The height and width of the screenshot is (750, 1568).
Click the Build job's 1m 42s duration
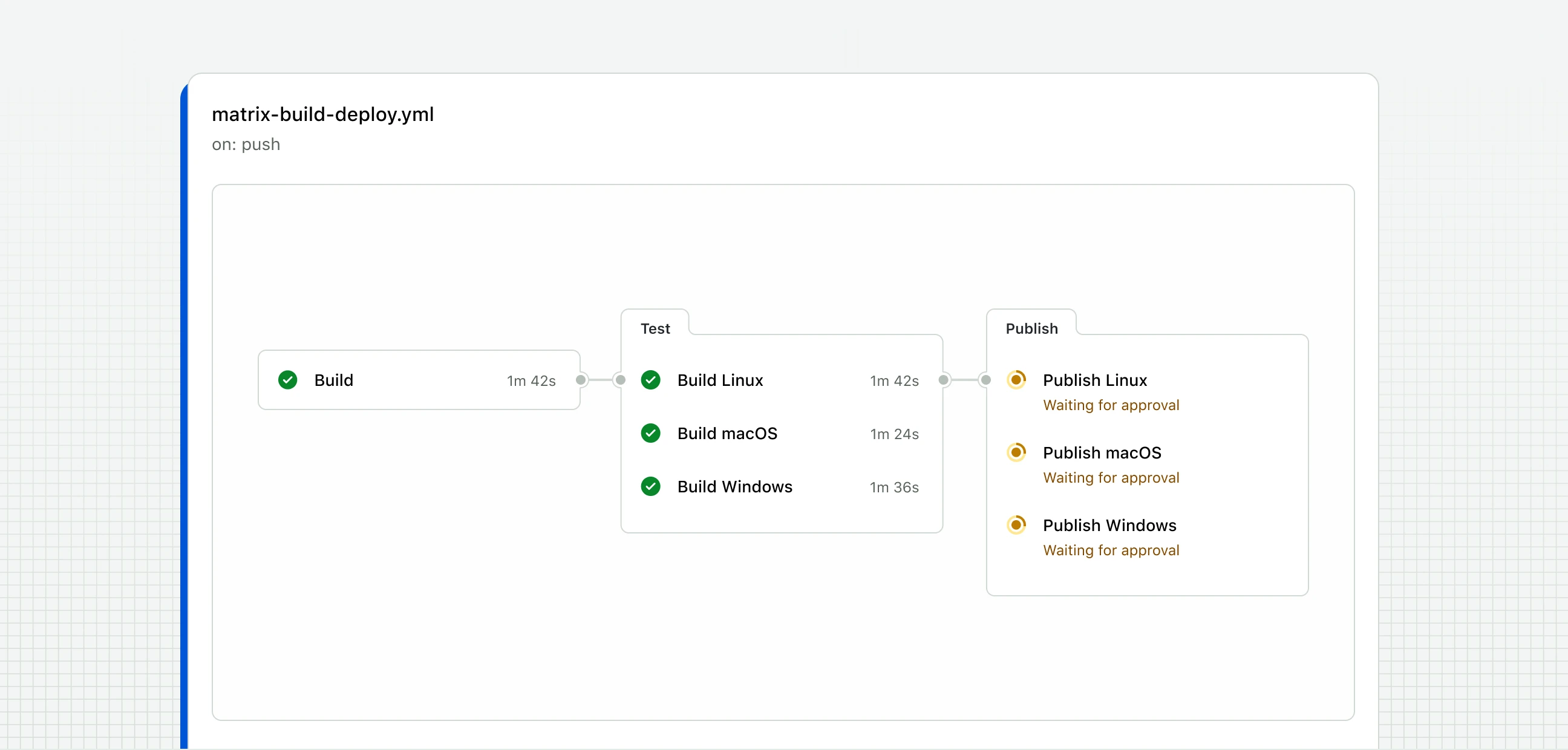531,380
